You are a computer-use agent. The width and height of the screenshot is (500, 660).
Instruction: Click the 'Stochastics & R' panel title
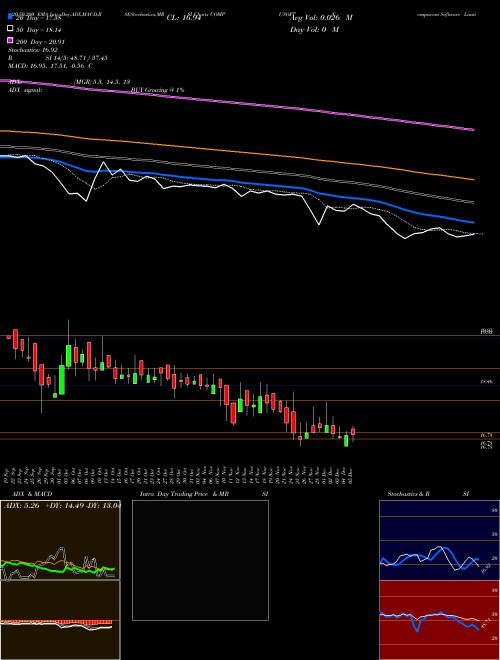(x=409, y=494)
